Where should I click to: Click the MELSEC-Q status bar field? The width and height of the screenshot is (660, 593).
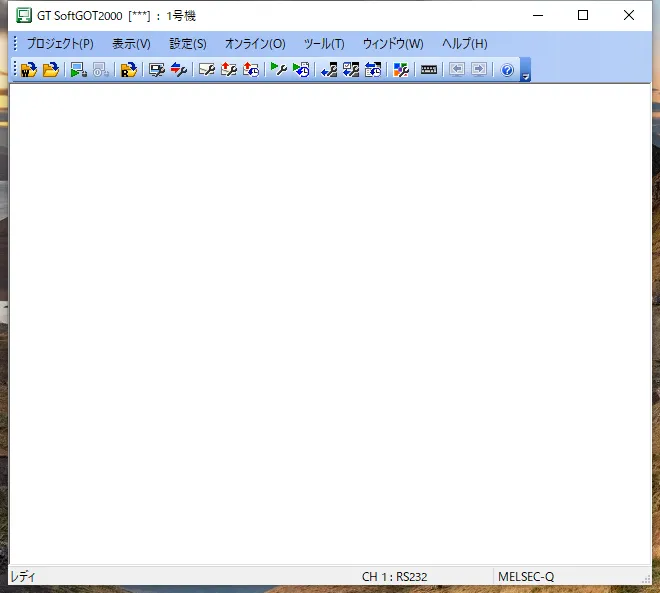526,577
